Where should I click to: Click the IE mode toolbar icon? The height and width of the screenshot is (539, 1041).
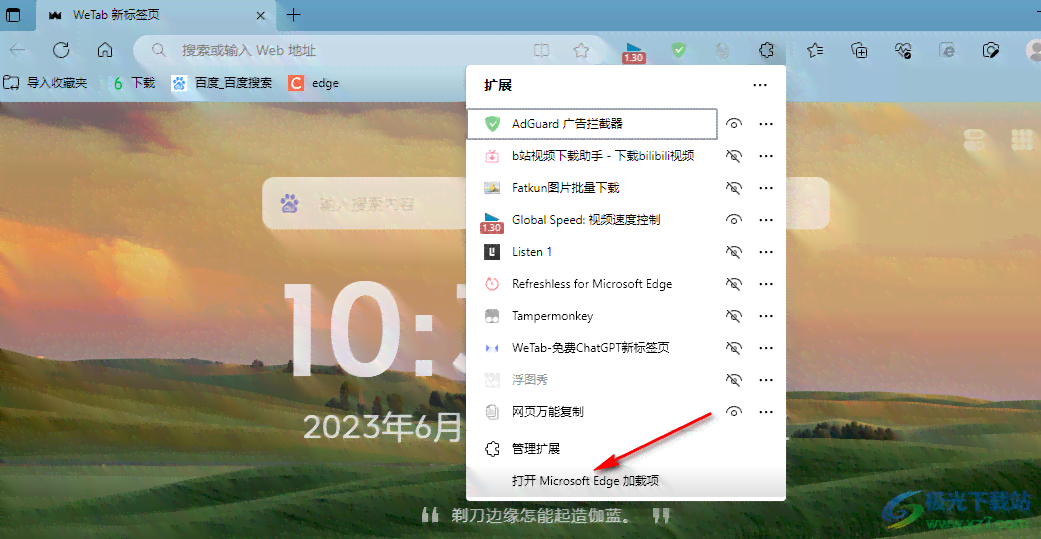[x=947, y=50]
